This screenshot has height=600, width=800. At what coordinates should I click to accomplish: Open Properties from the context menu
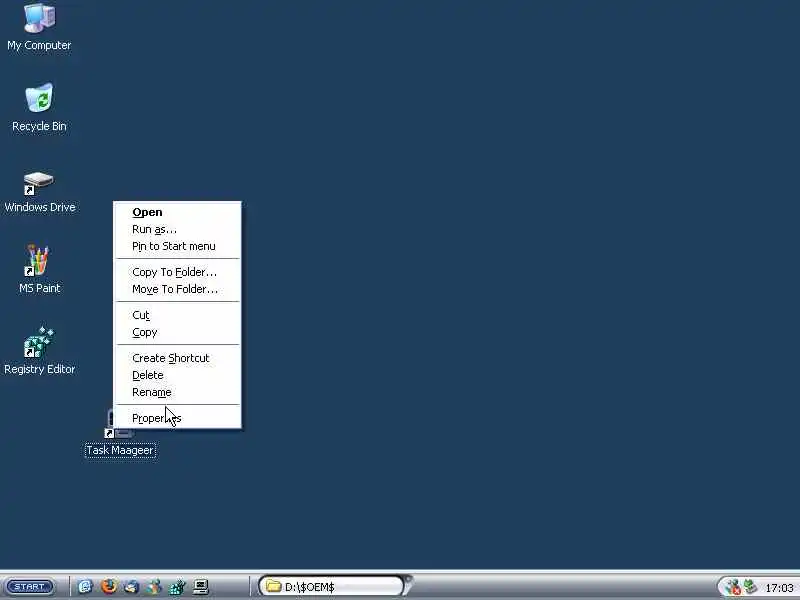click(177, 418)
